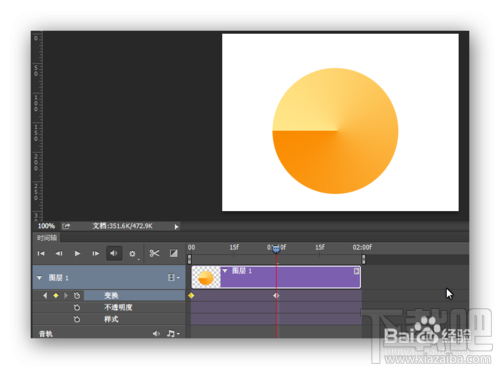Click the 100% zoom level field
The image size is (500, 369).
46,226
